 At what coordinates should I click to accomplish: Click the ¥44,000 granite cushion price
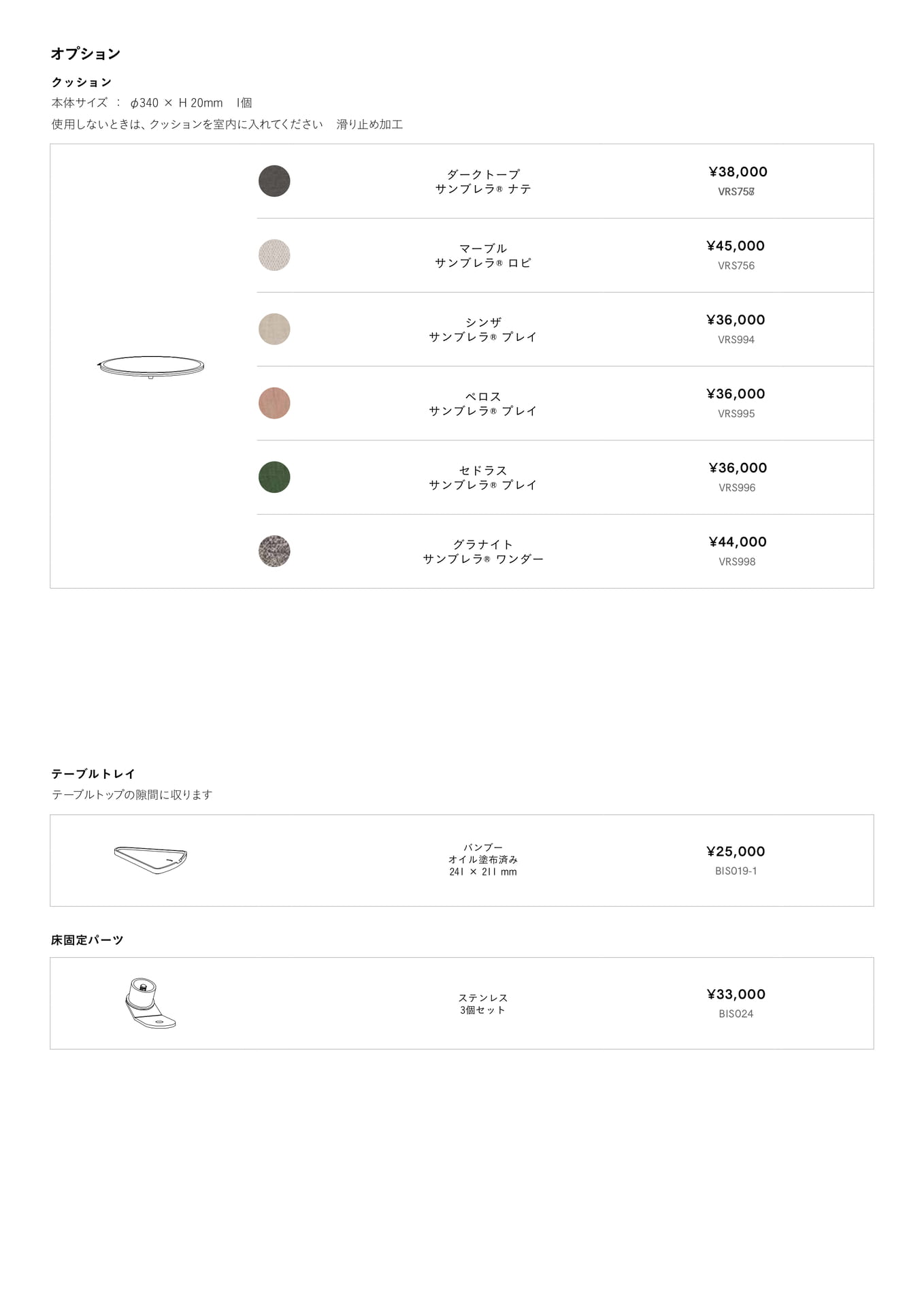[738, 542]
